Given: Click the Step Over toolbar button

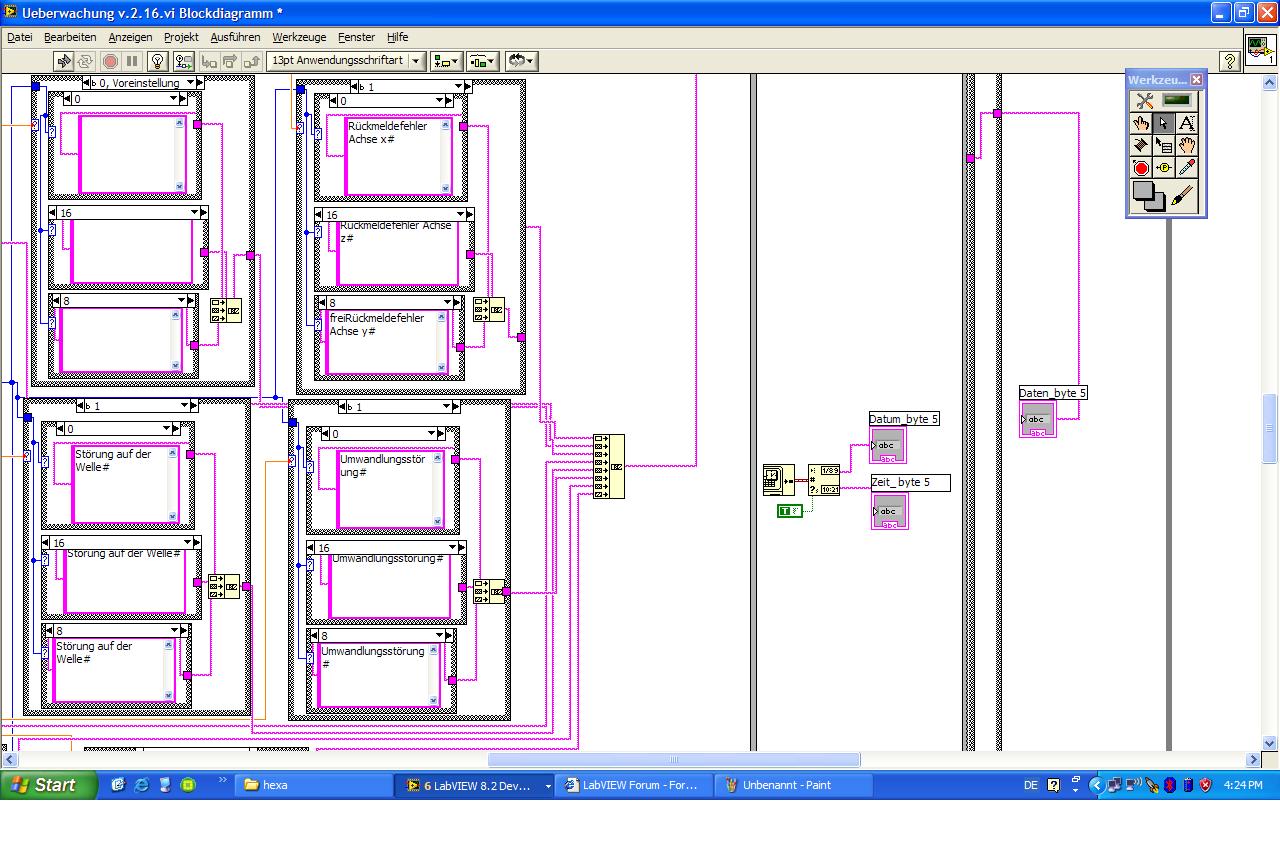Looking at the screenshot, I should (230, 61).
